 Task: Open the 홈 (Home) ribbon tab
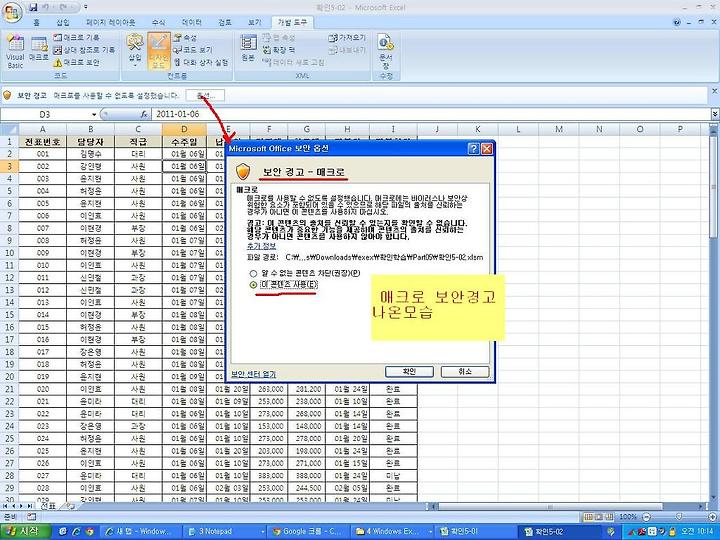[36, 22]
